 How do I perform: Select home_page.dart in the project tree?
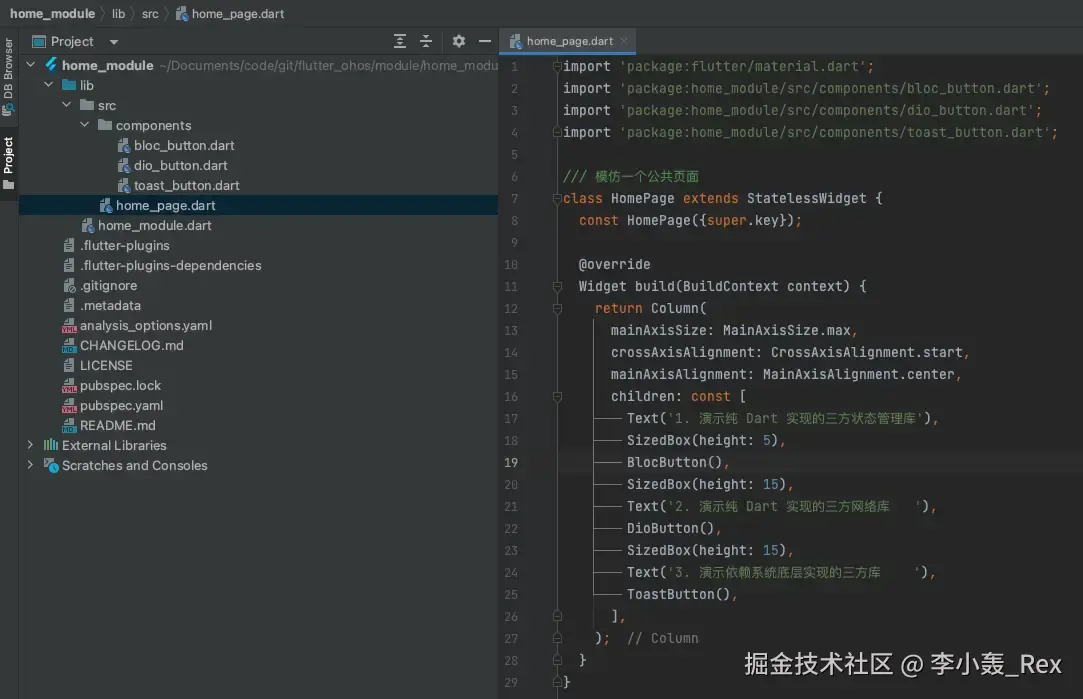[258, 206]
